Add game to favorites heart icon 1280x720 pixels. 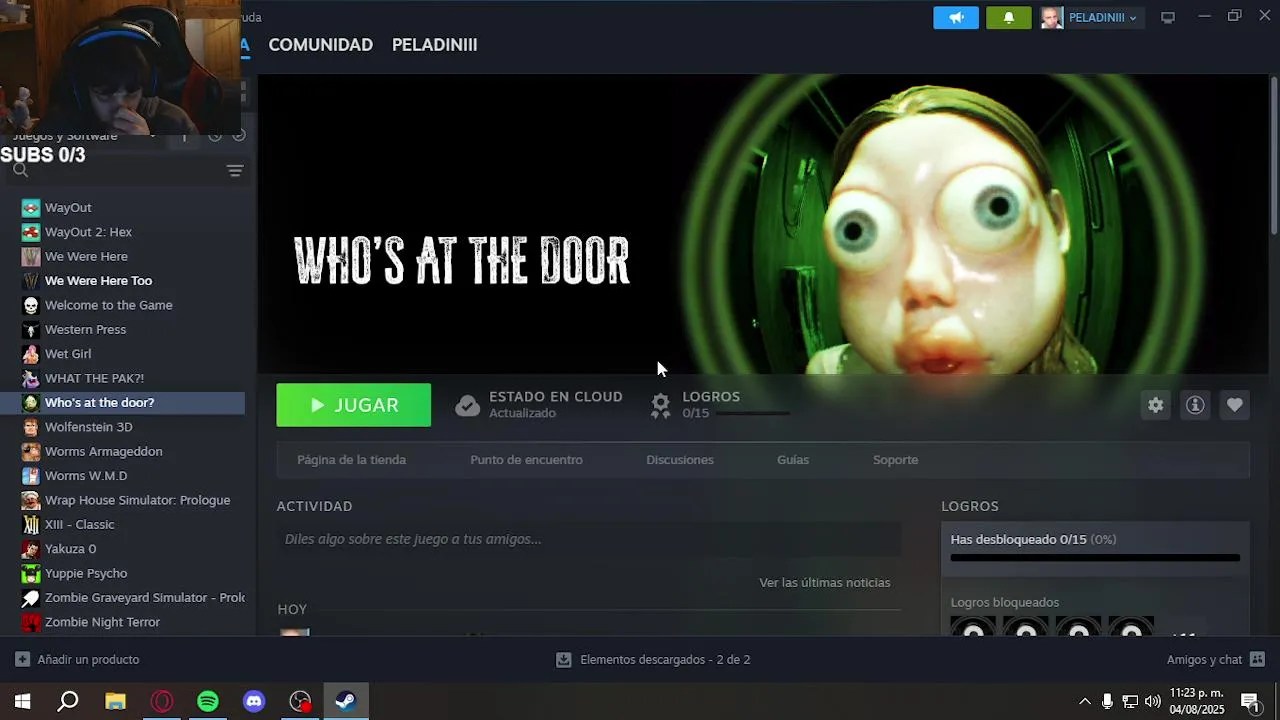click(x=1235, y=405)
